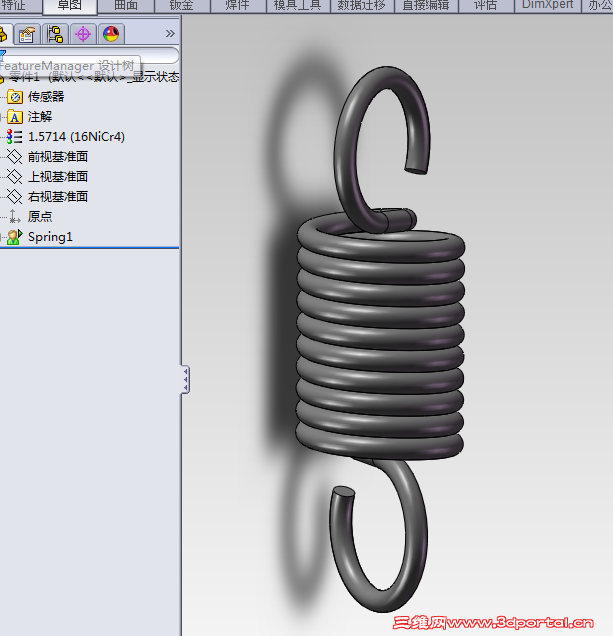Switch to the 草图 tab

[x=70, y=6]
